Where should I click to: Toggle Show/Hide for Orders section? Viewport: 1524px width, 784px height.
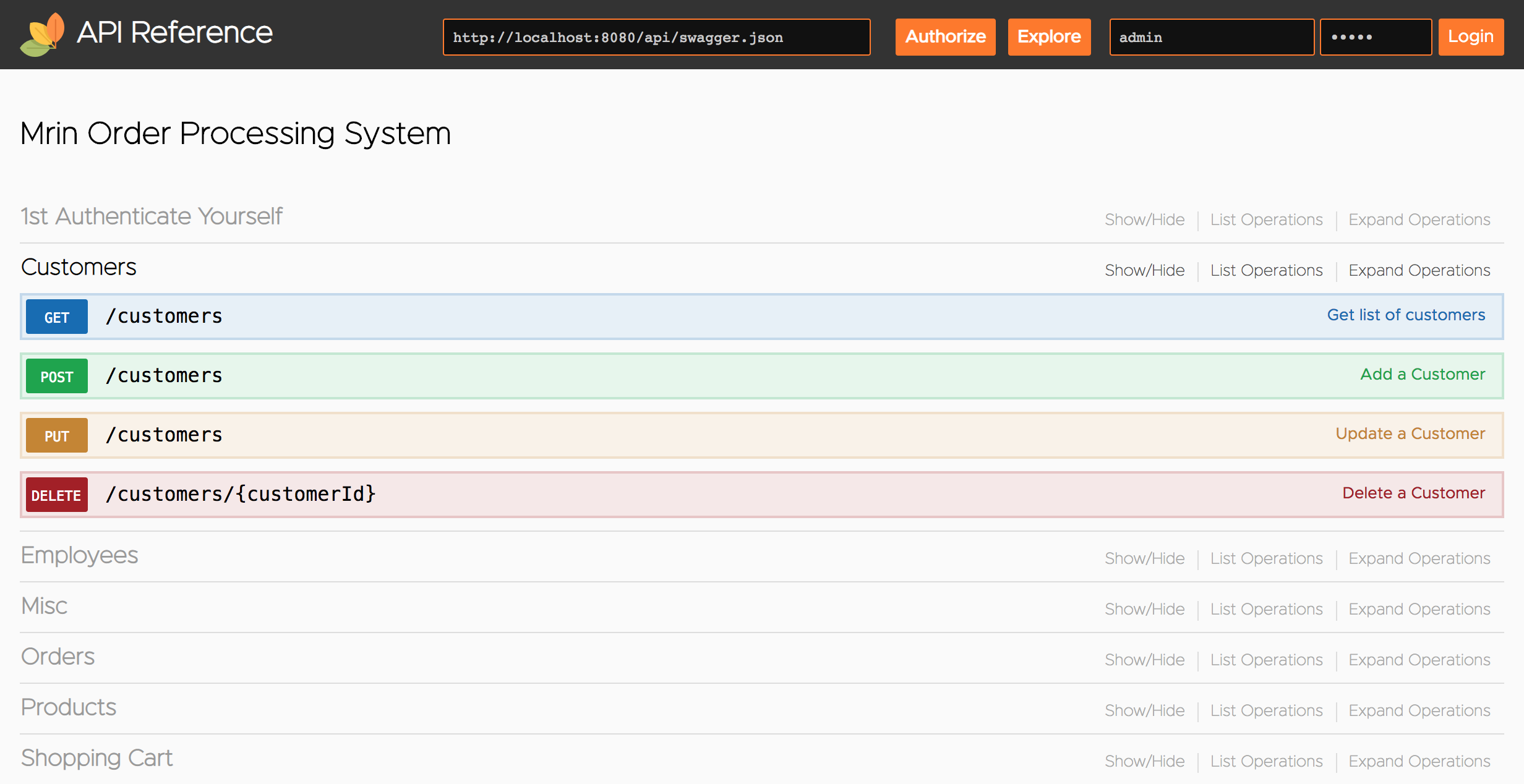pos(1145,660)
